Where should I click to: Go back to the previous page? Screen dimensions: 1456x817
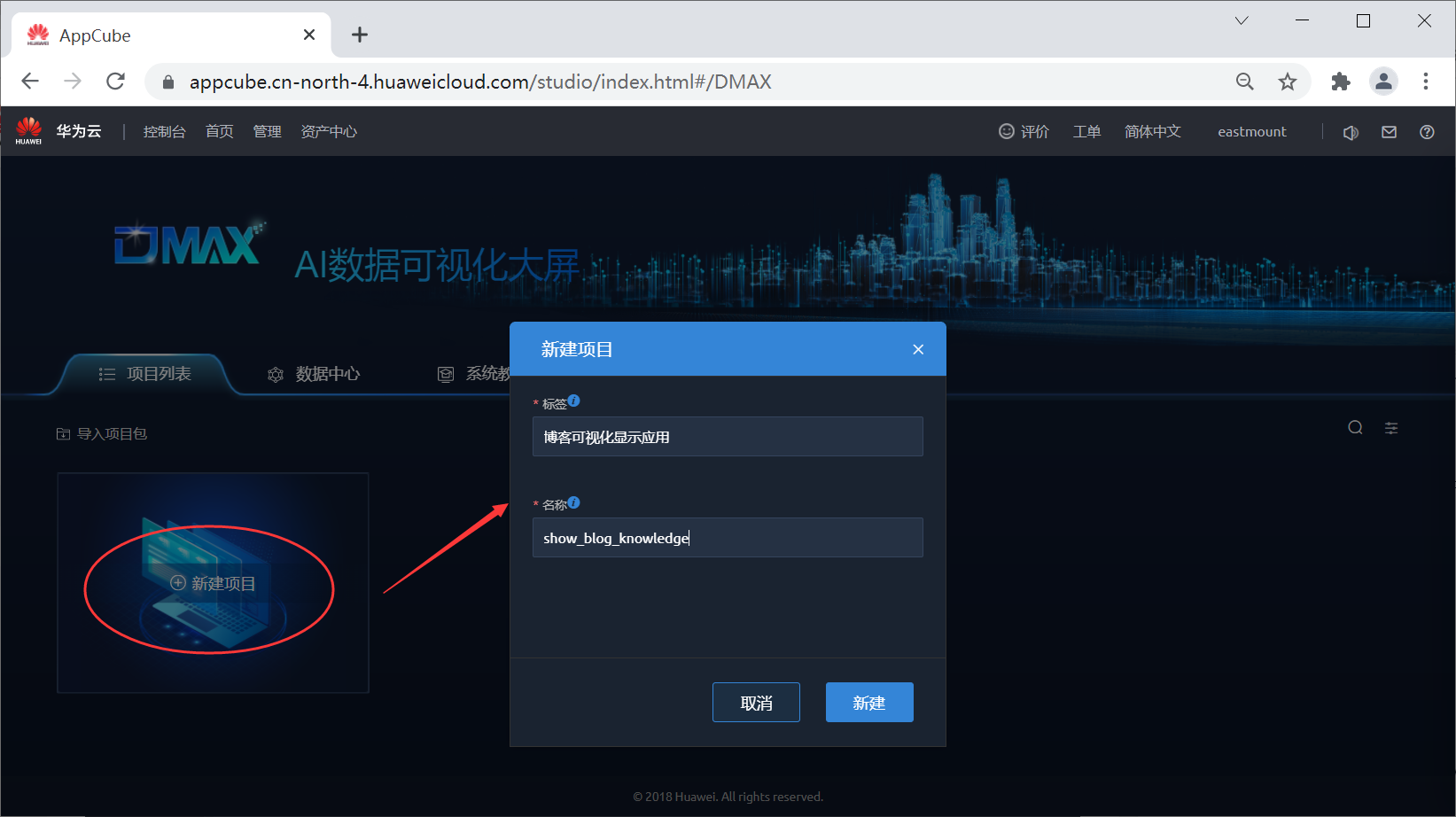[30, 82]
